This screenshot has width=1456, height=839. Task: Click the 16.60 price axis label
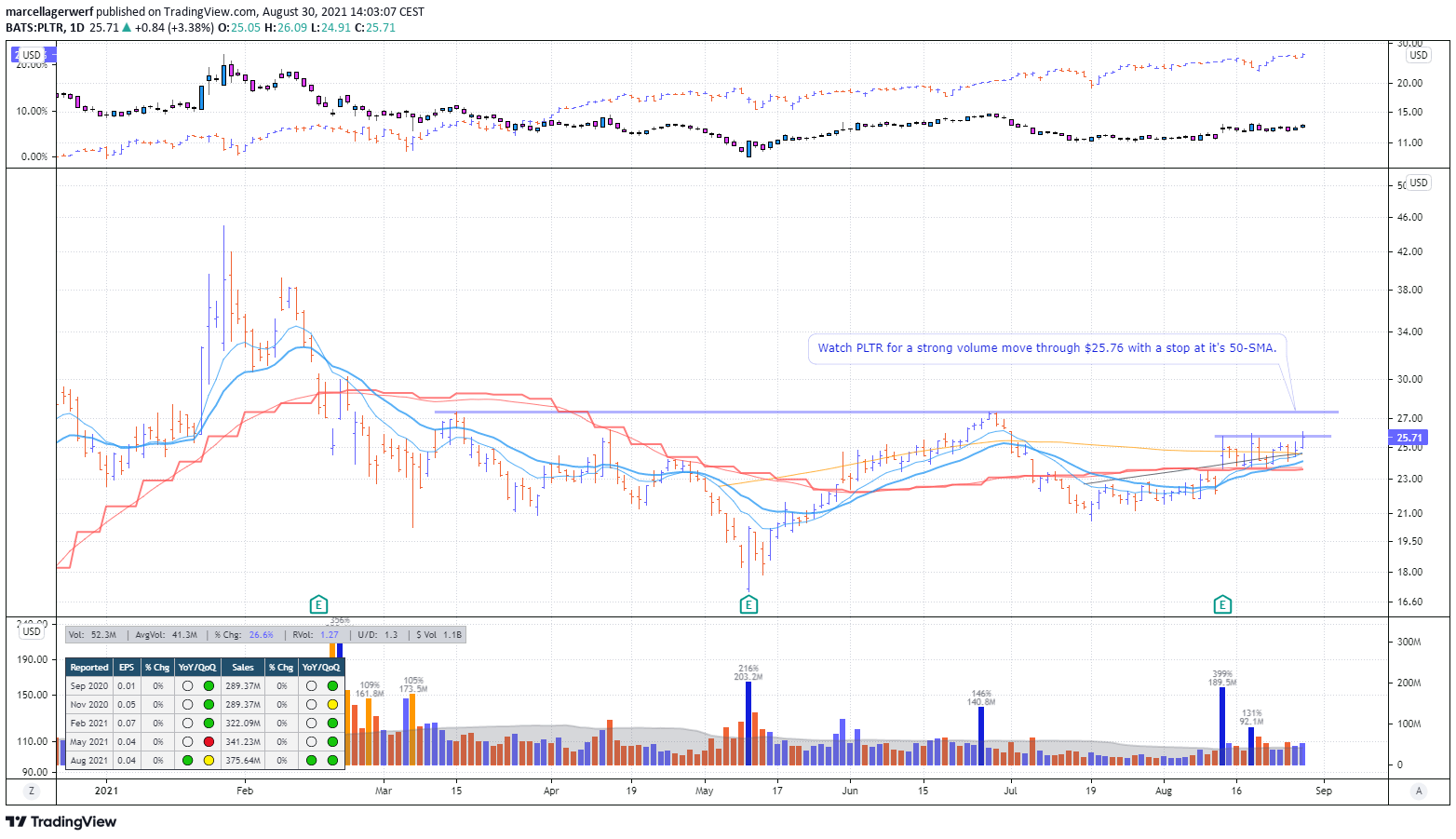(1409, 602)
